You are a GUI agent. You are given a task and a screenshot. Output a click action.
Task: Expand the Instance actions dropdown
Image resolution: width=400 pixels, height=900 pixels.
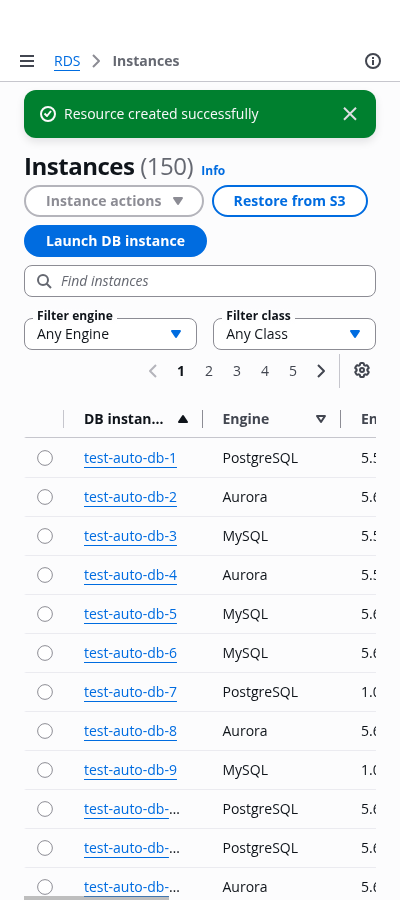(x=114, y=201)
